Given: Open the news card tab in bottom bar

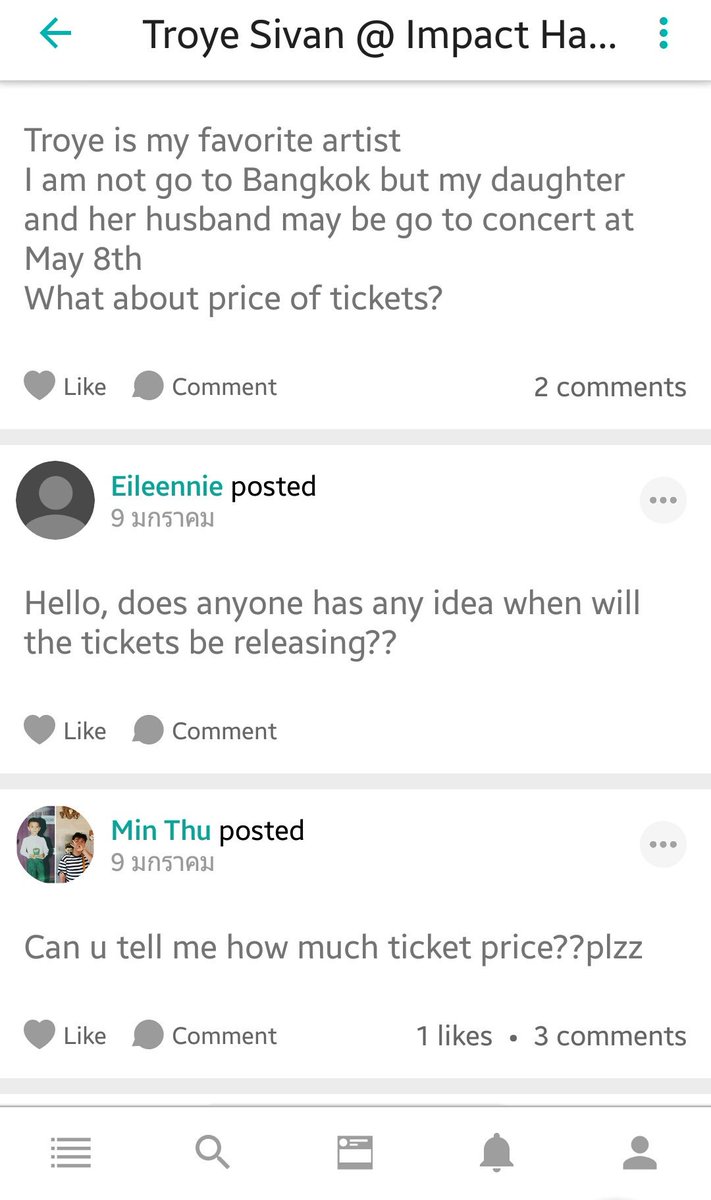Looking at the screenshot, I should click(x=355, y=1153).
